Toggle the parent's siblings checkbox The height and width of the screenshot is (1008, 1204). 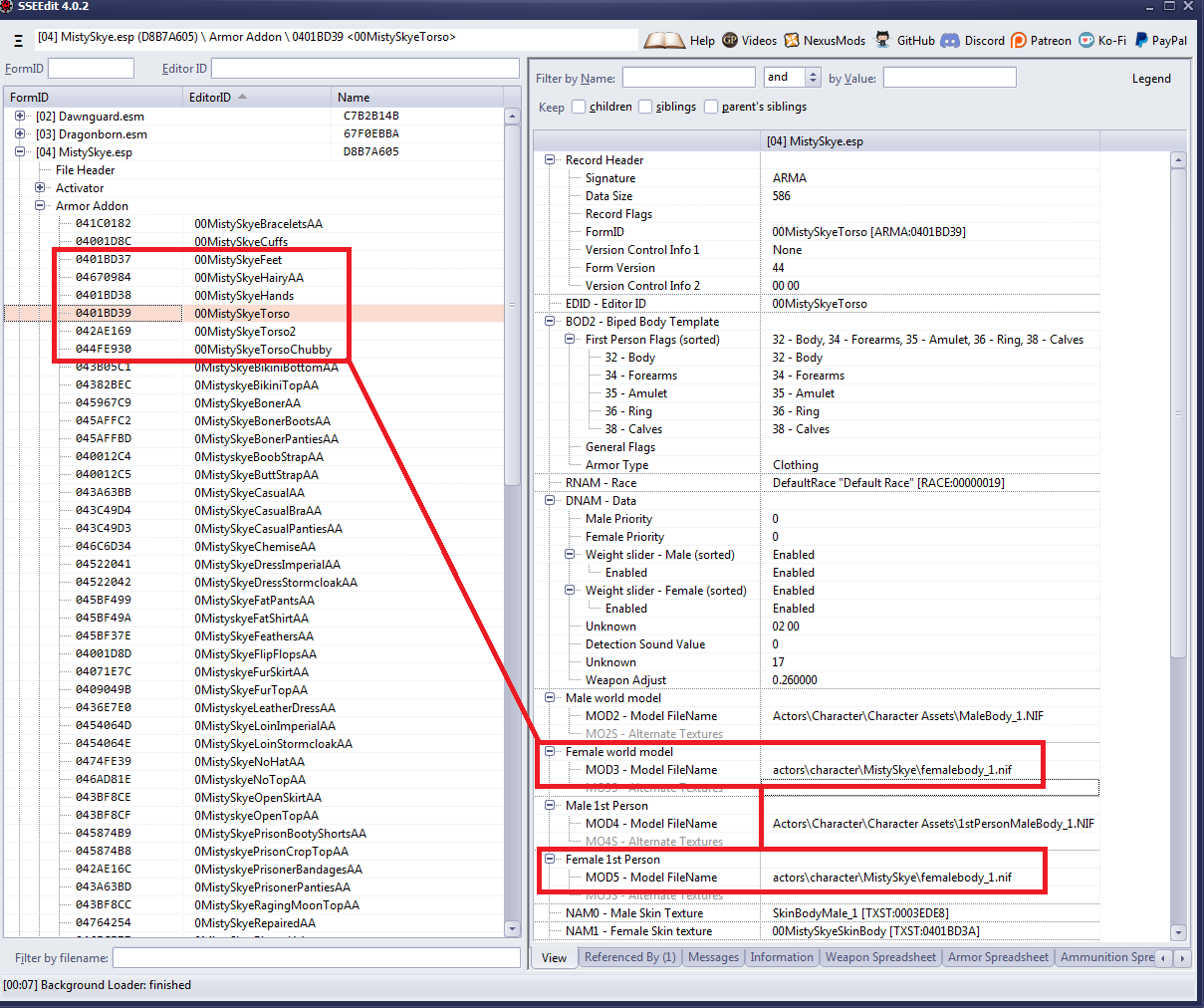point(711,107)
